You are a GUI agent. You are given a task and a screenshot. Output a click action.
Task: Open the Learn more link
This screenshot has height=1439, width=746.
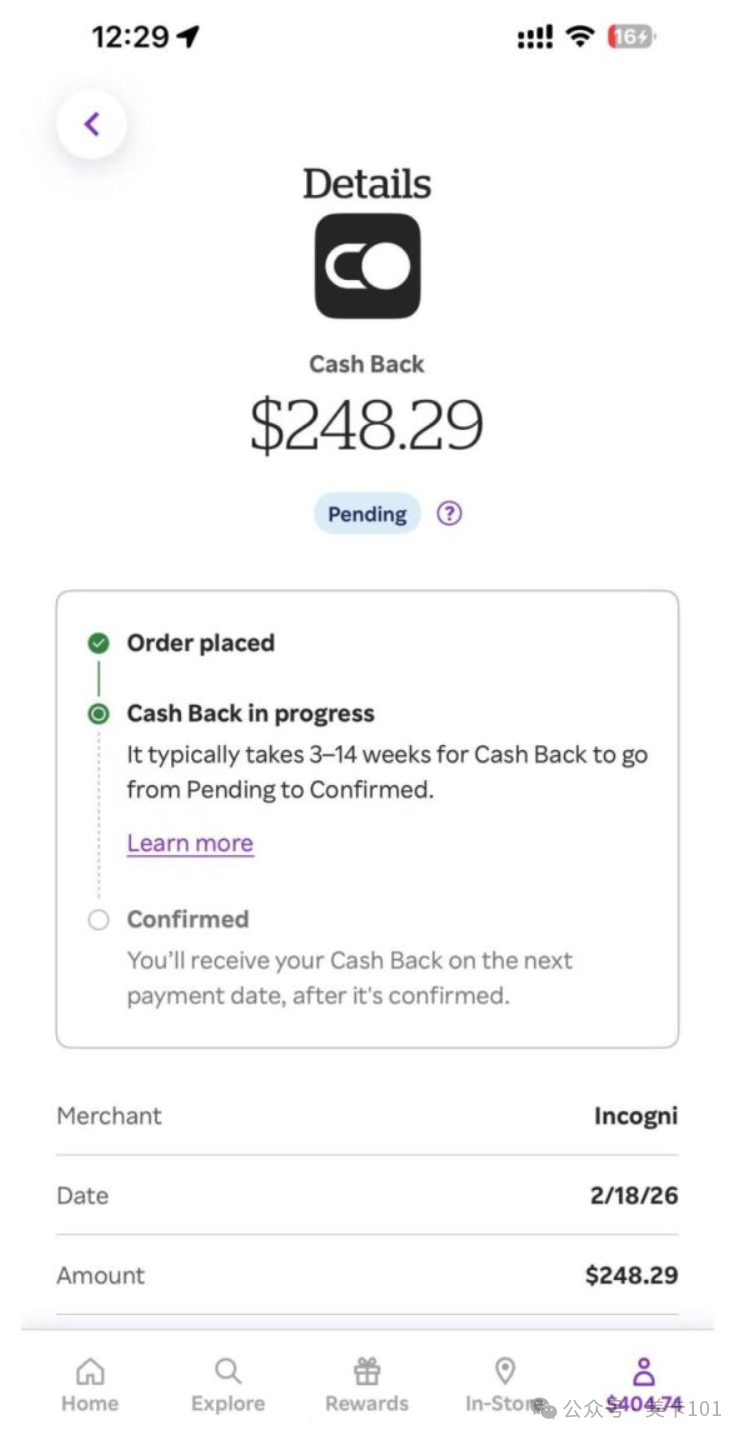click(190, 843)
